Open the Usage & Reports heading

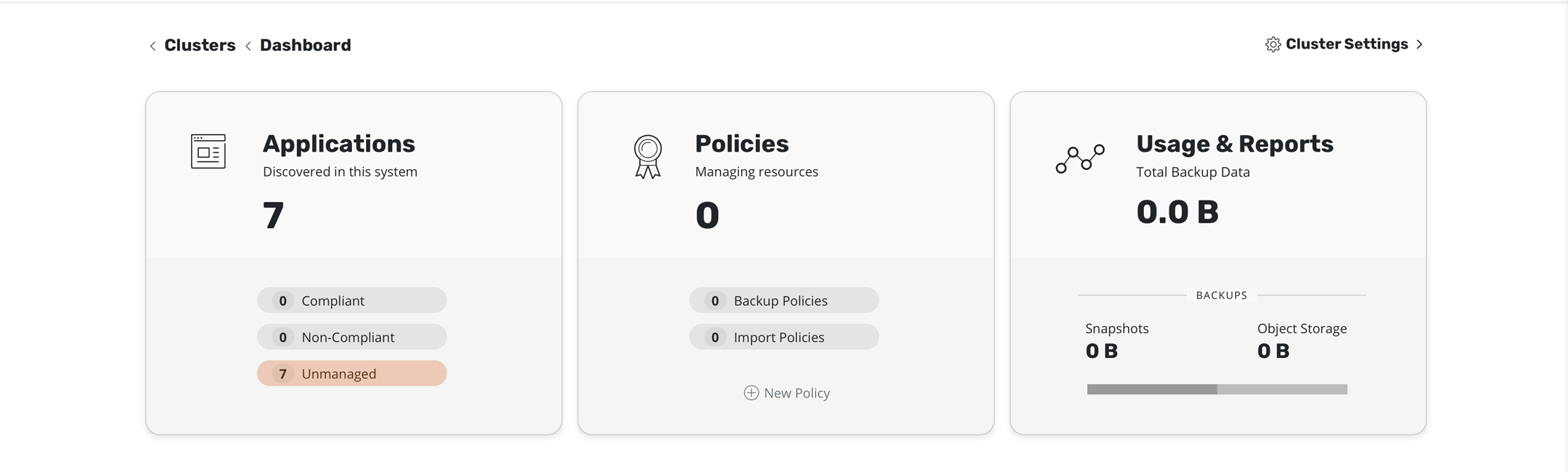tap(1234, 144)
